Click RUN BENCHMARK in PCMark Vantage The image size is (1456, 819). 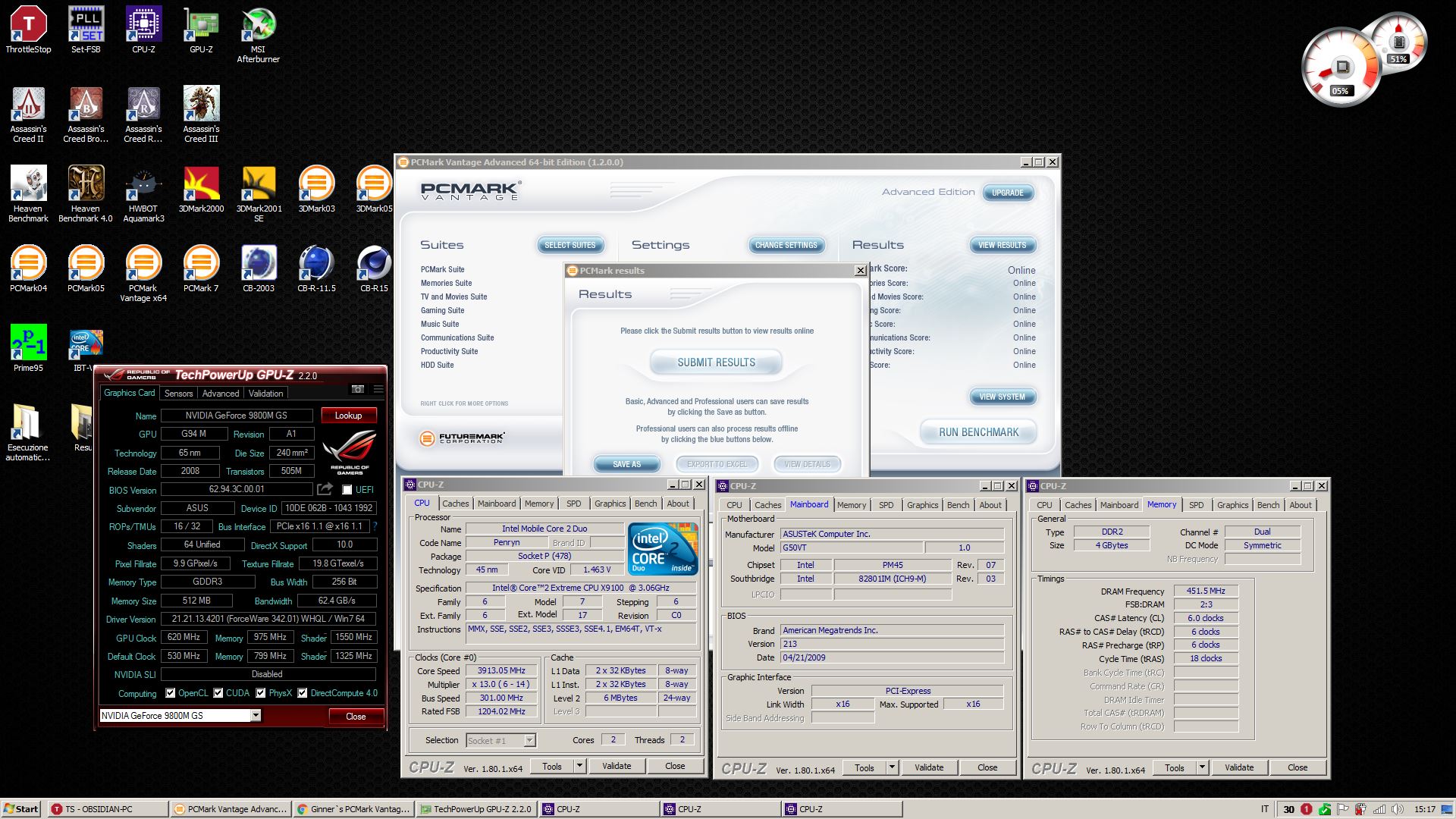tap(978, 432)
